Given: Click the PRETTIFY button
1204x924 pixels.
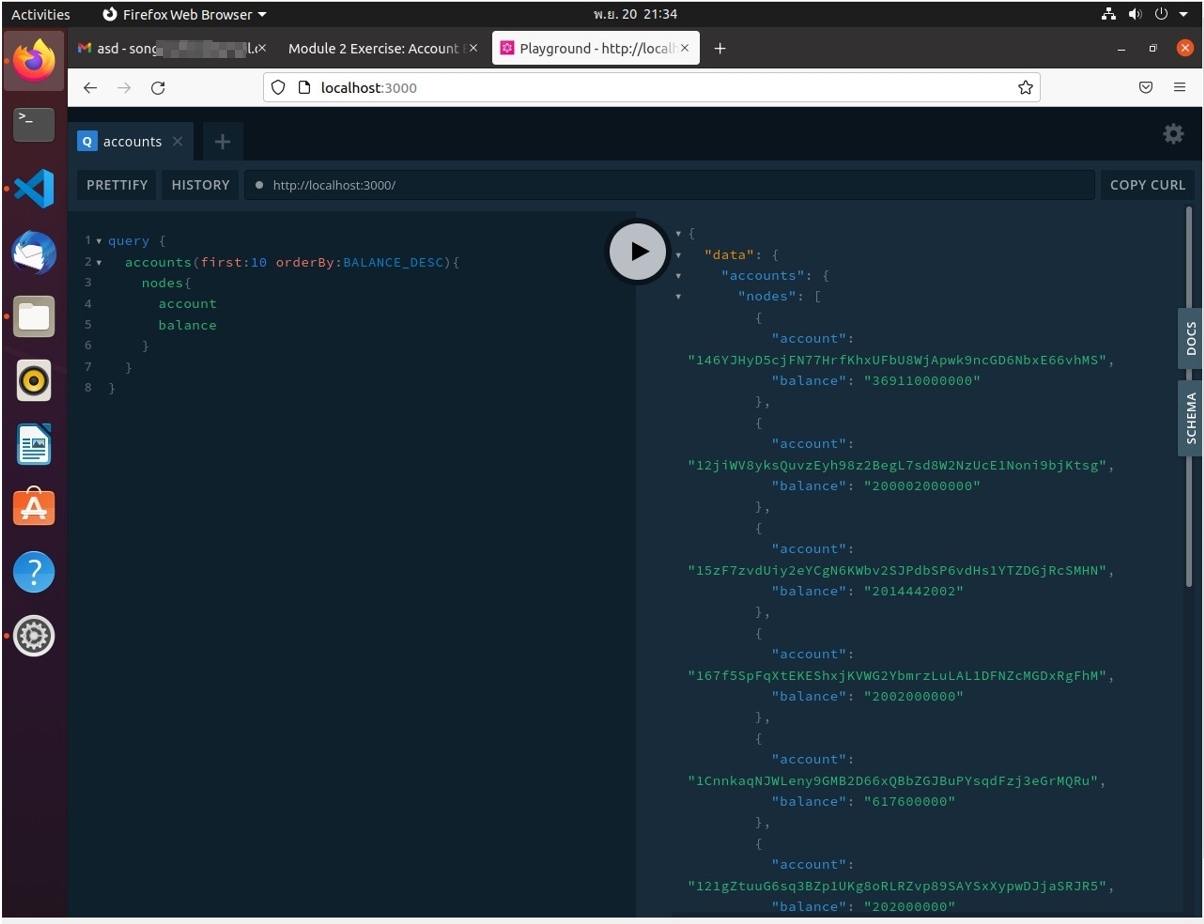Looking at the screenshot, I should coord(116,184).
